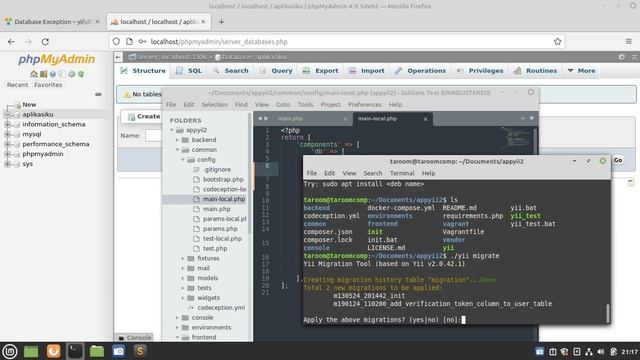
Task: Open the Terminal menu in terminal window
Action: coord(402,173)
